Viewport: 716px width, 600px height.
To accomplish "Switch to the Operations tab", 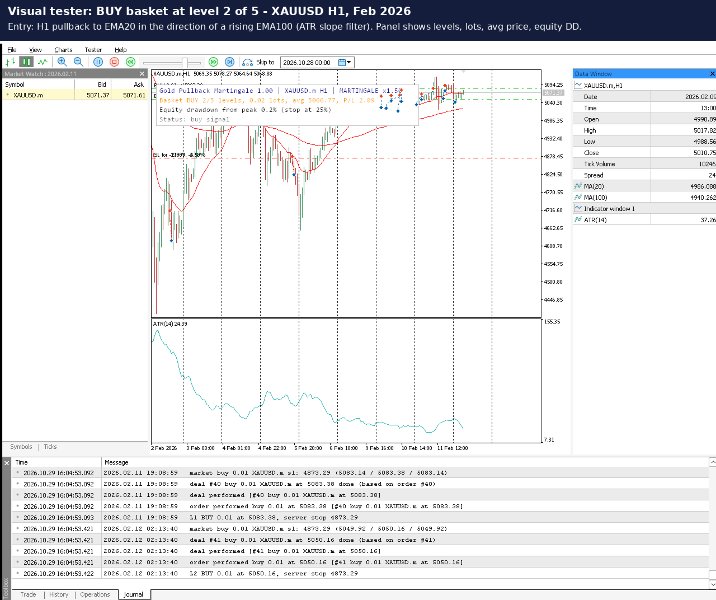I will tap(95, 595).
